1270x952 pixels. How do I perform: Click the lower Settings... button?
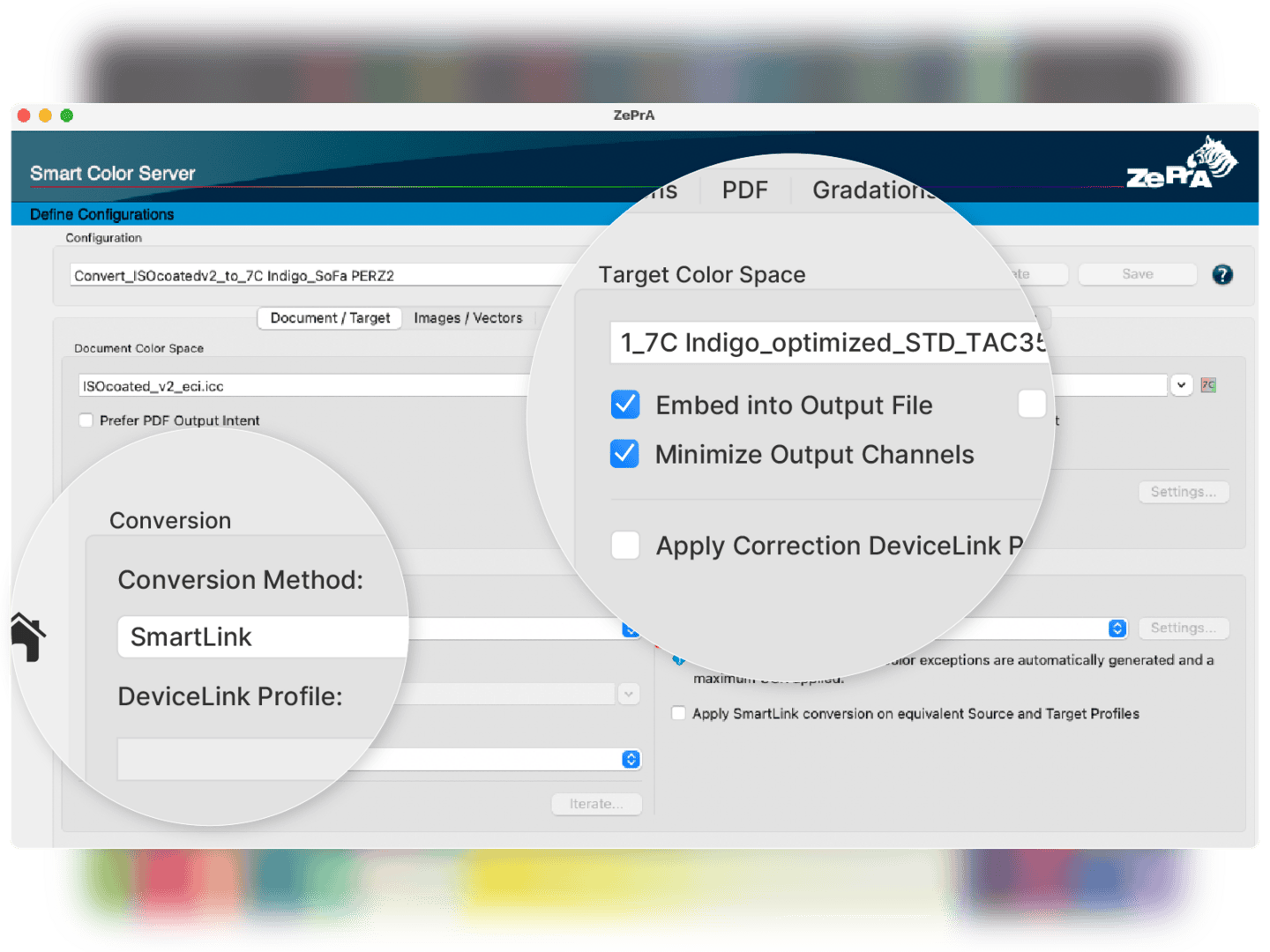pyautogui.click(x=1183, y=628)
